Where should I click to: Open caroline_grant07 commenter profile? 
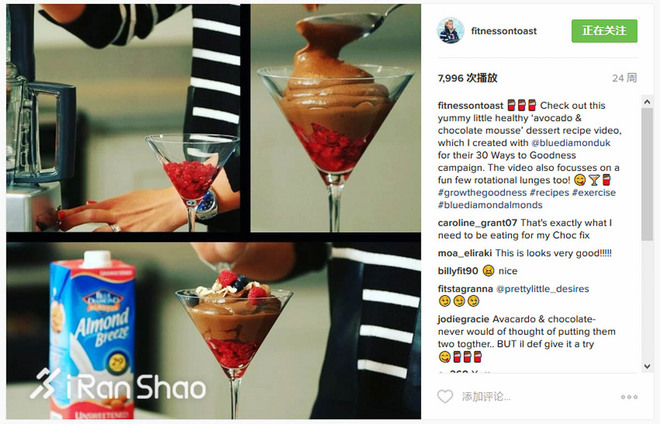tap(477, 223)
